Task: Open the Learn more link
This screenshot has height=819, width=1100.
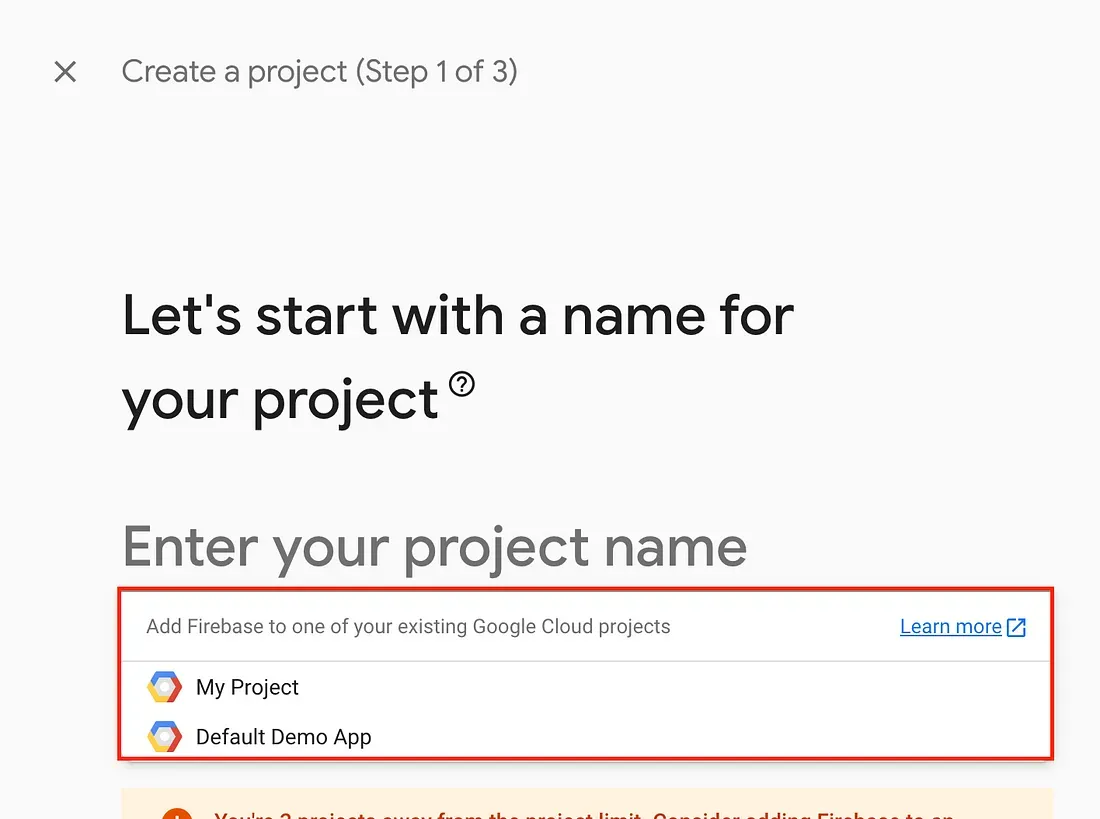Action: [951, 626]
